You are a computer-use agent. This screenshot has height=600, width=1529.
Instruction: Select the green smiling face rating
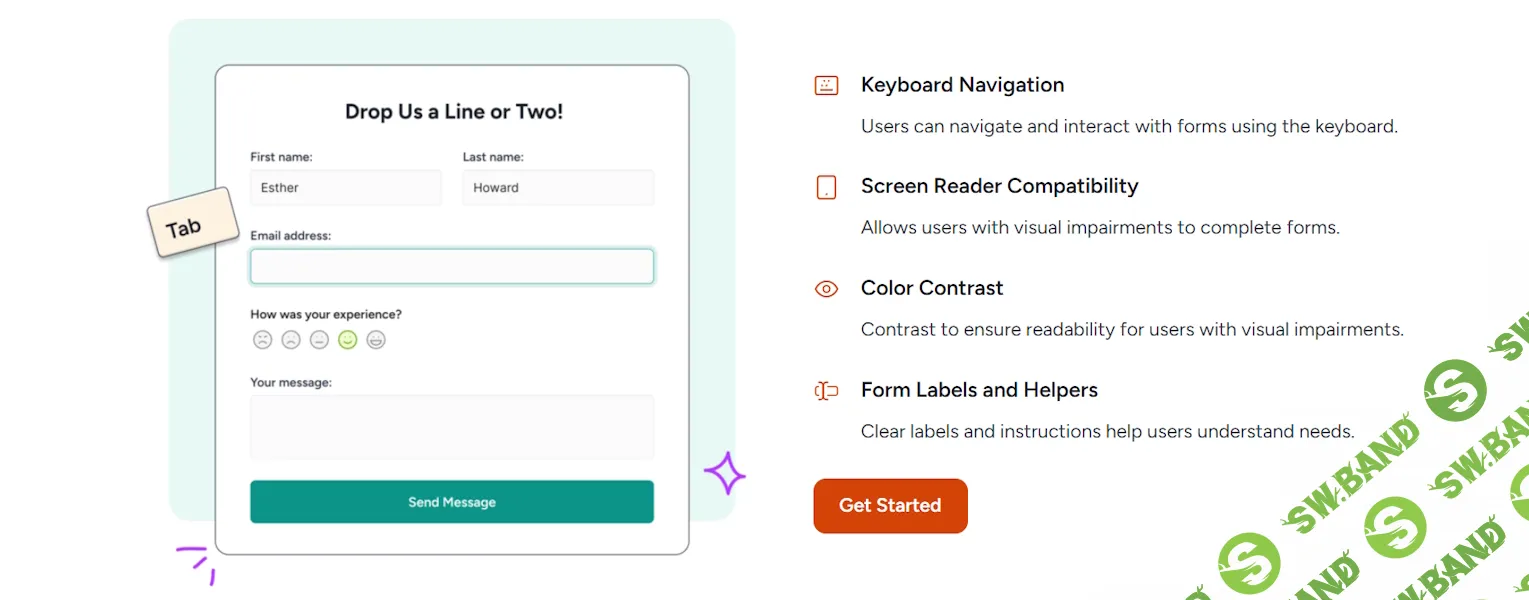347,340
